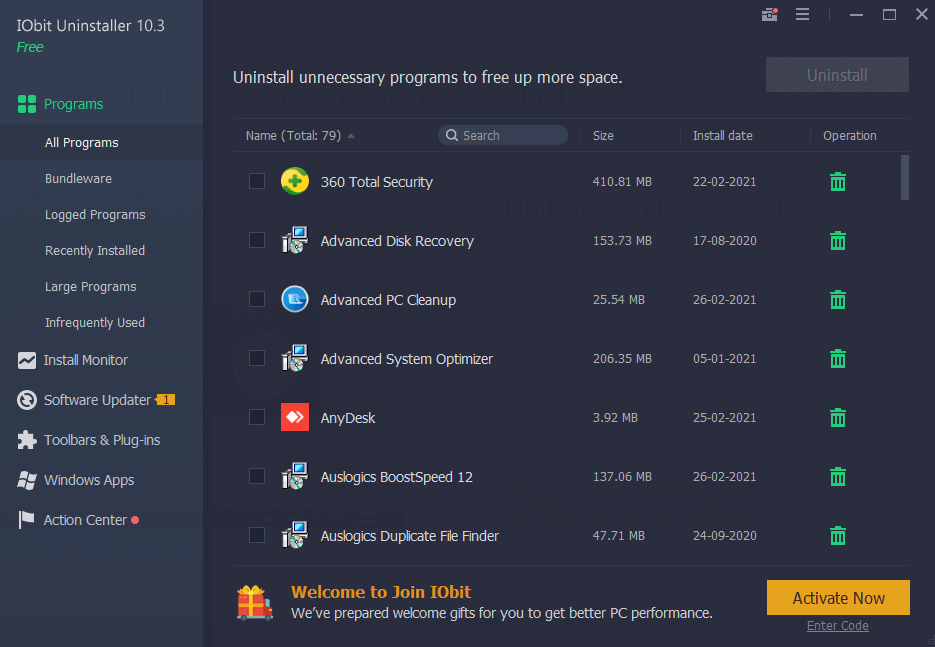Open the Enter Code link

coord(837,625)
